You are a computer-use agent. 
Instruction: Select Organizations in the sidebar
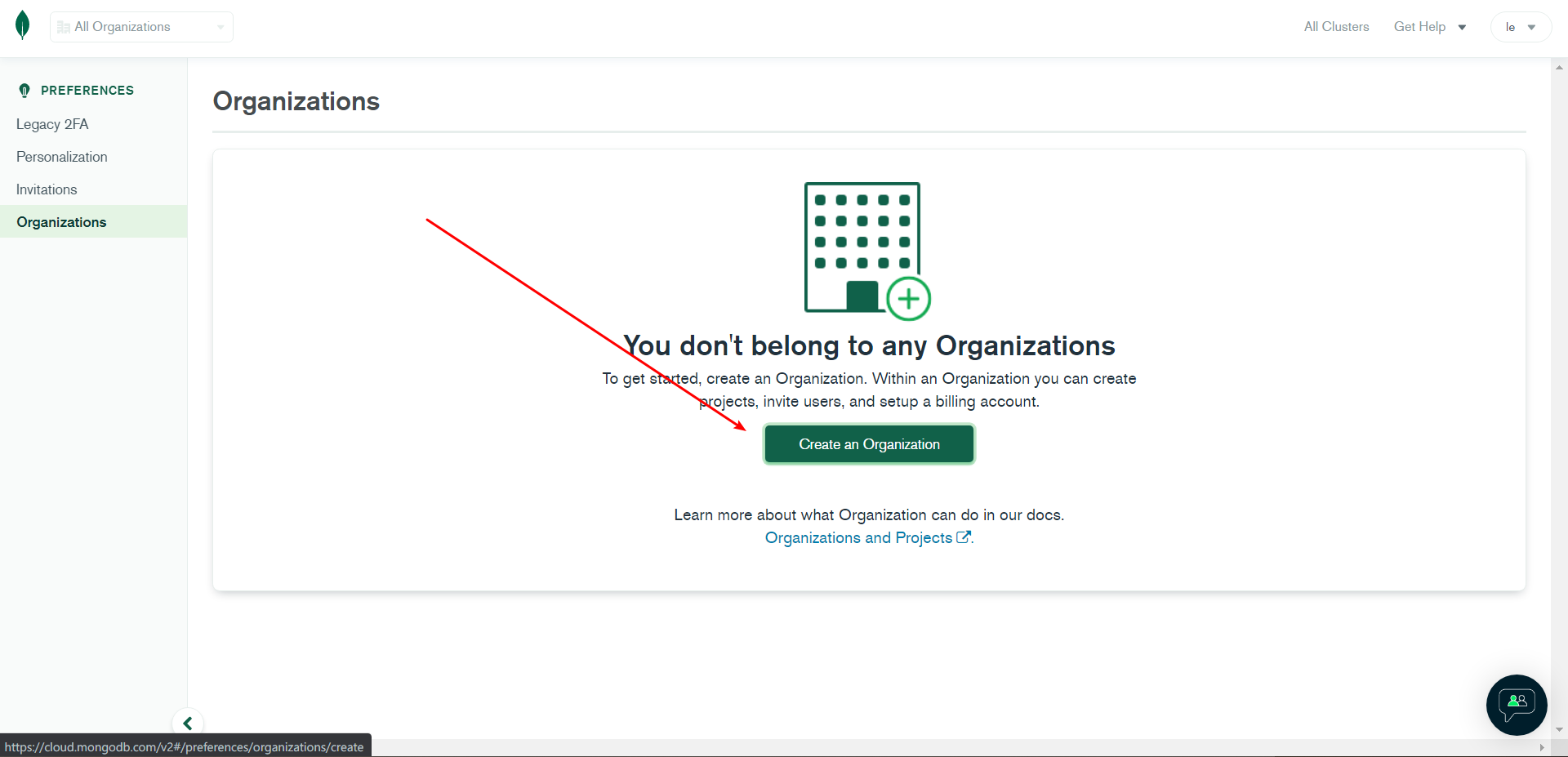click(x=61, y=221)
